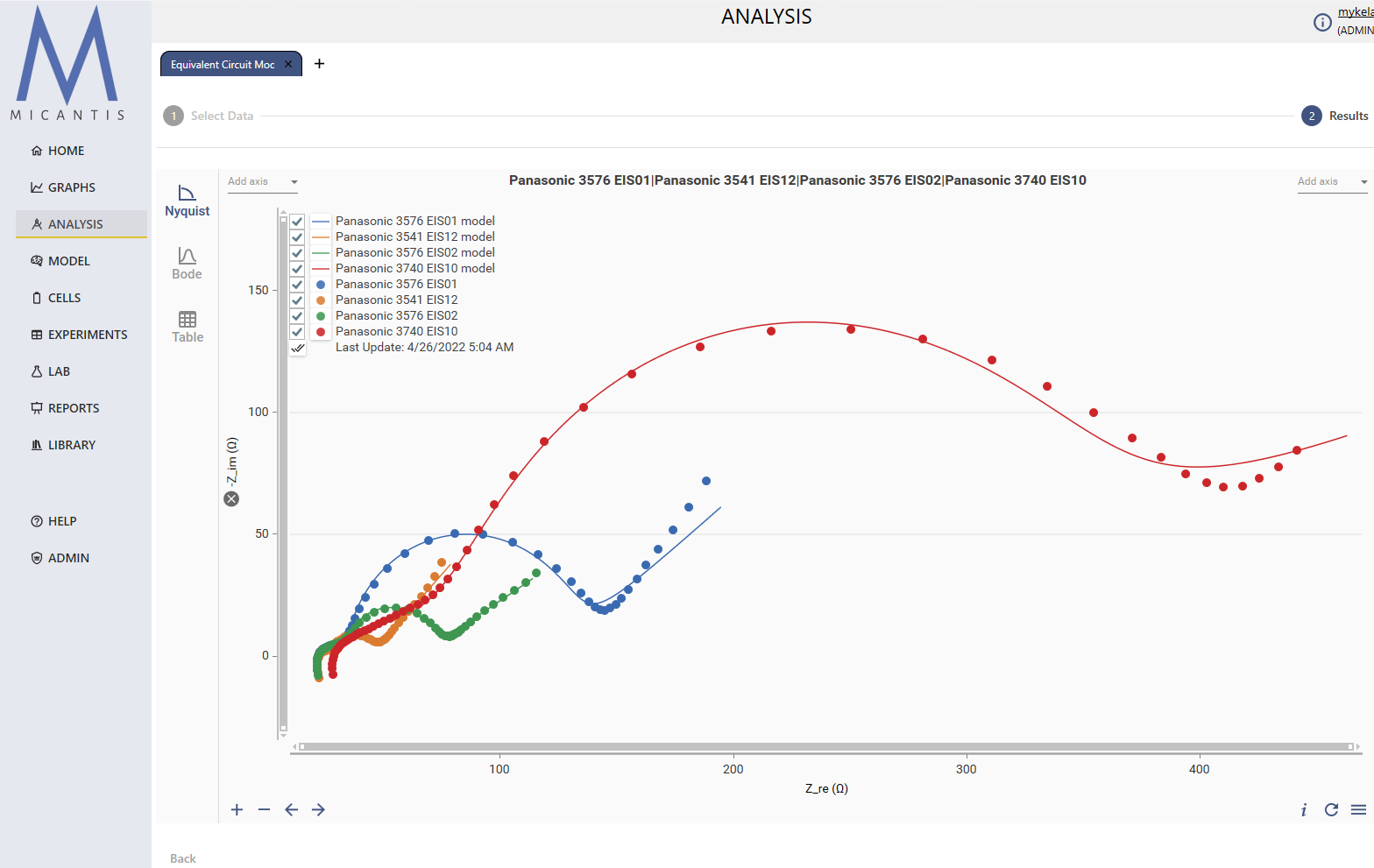This screenshot has width=1374, height=868.
Task: Toggle Panasonic 3541 EIS12 data checkbox
Action: pos(297,300)
